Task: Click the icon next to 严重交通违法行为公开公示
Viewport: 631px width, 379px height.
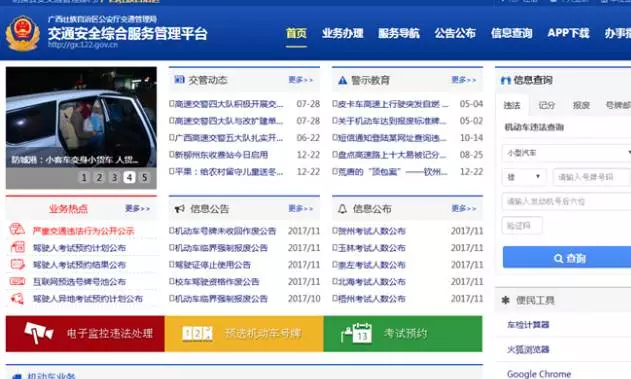Action: [17, 230]
